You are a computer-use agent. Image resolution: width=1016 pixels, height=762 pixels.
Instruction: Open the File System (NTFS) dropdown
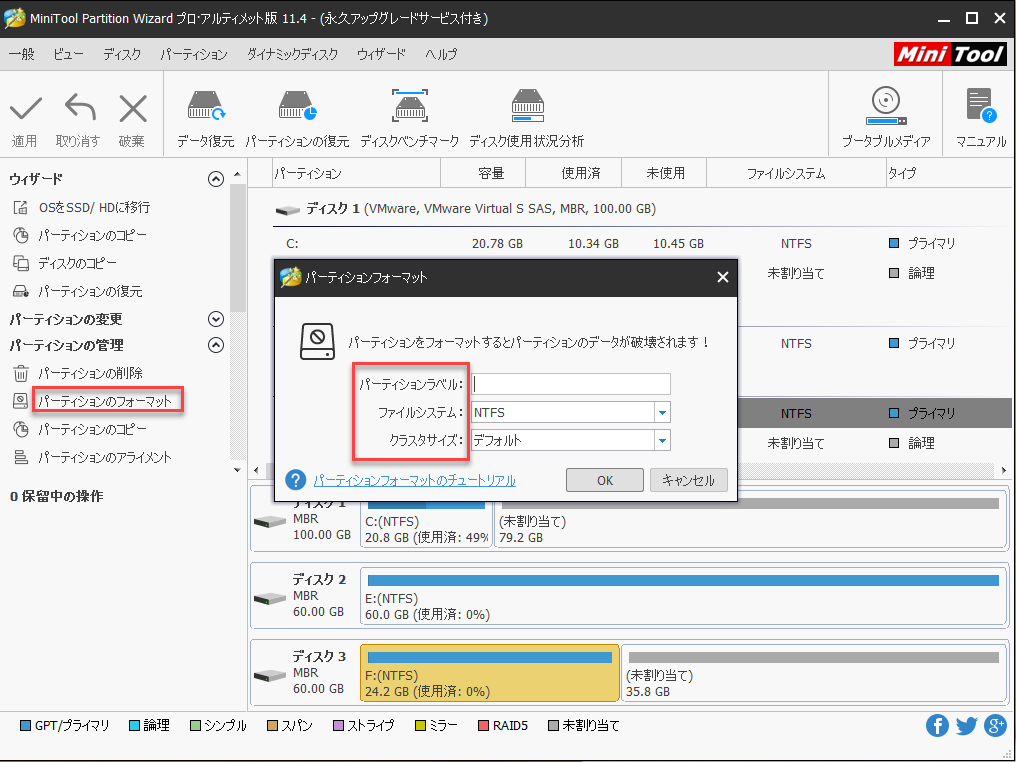tap(662, 412)
